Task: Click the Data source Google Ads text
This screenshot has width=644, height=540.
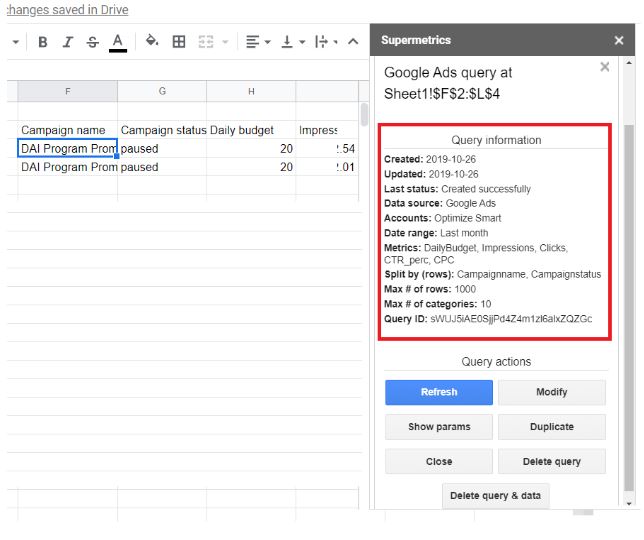Action: 440,203
